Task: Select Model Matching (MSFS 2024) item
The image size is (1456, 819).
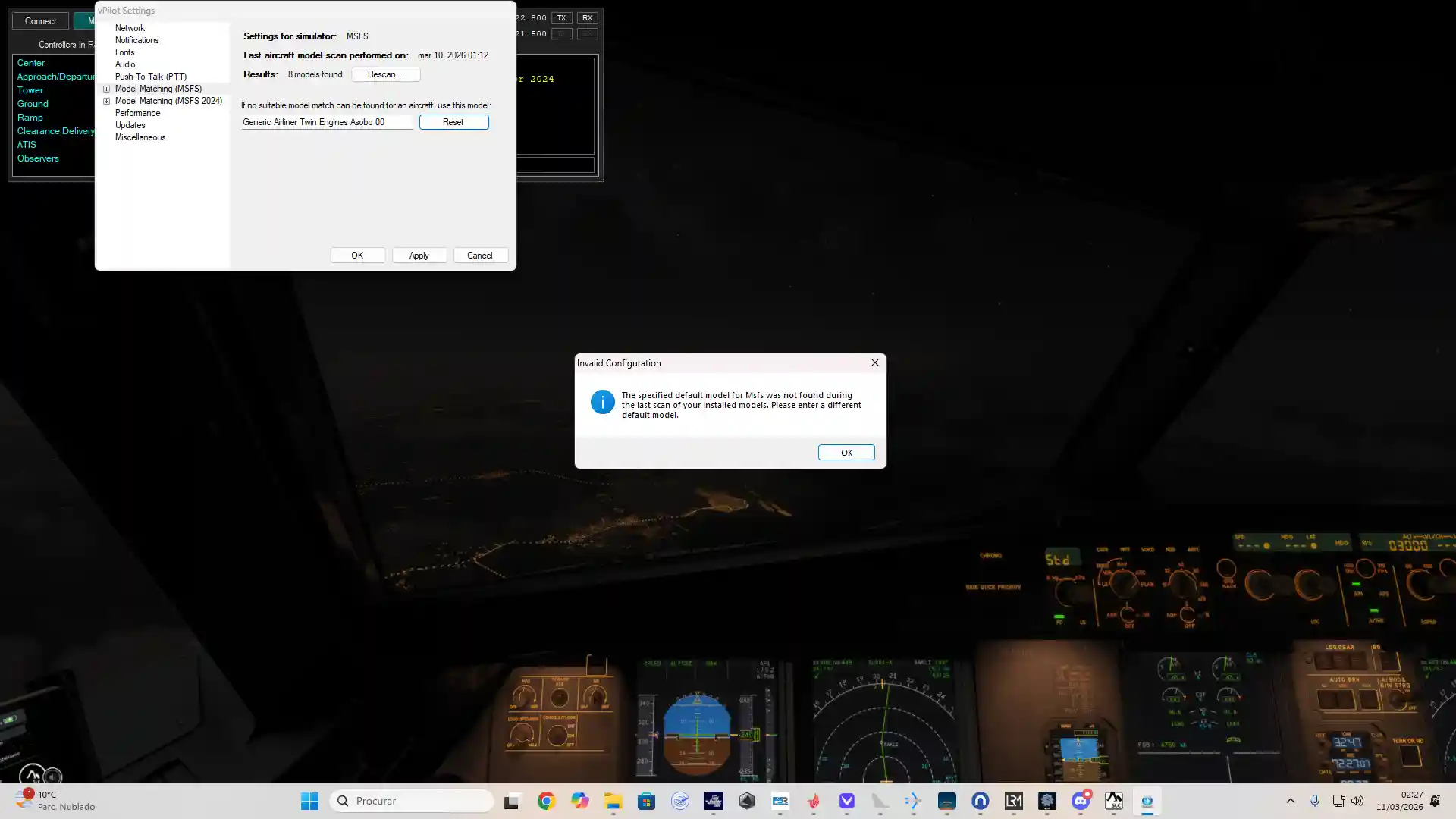Action: coord(168,101)
